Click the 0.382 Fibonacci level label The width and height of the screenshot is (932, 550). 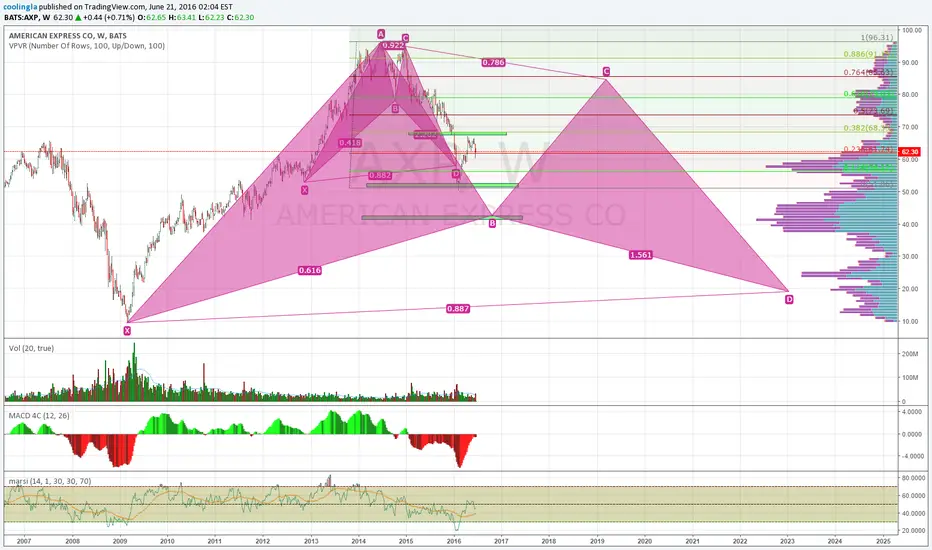868,128
